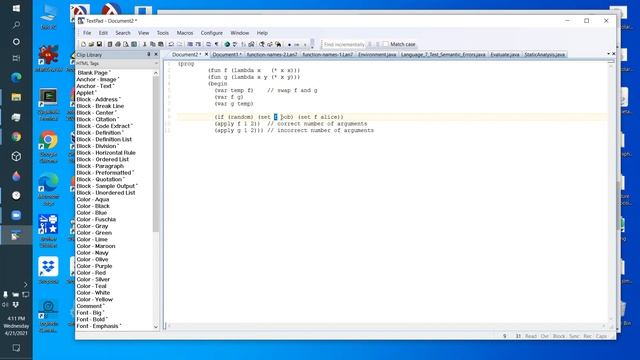Open the Edit menu
Image resolution: width=640 pixels, height=360 pixels.
(x=103, y=33)
